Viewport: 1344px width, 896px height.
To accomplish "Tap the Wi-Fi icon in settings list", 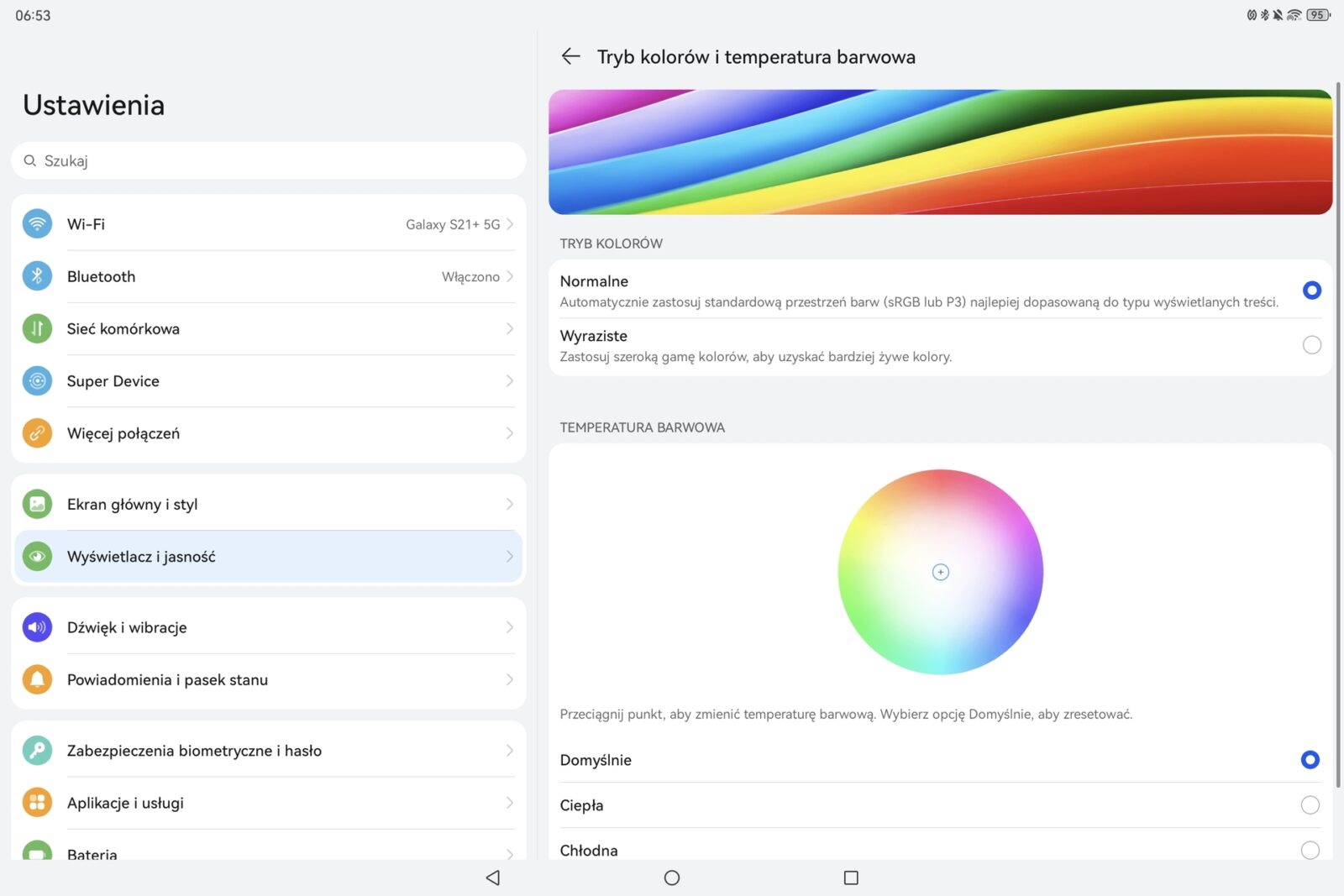I will (x=37, y=224).
